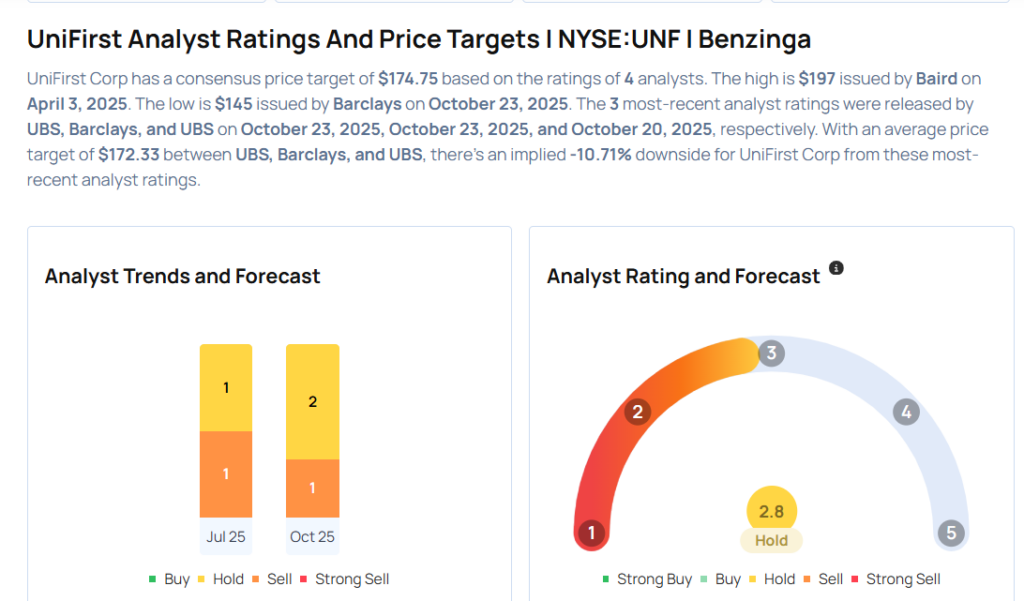Screen dimensions: 1024x601
Task: Click the orange Sell segment of the Oct 25 bar
Action: pos(312,488)
